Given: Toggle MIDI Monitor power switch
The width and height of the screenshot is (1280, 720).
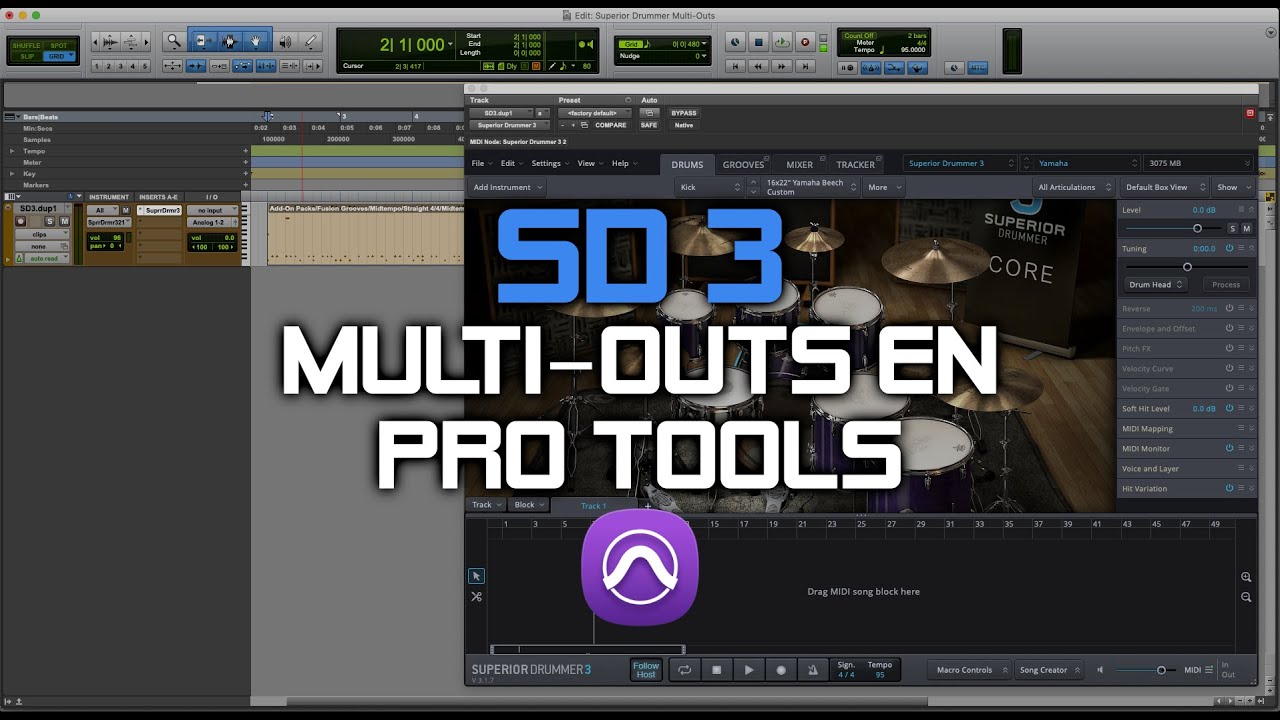Looking at the screenshot, I should pos(1230,448).
